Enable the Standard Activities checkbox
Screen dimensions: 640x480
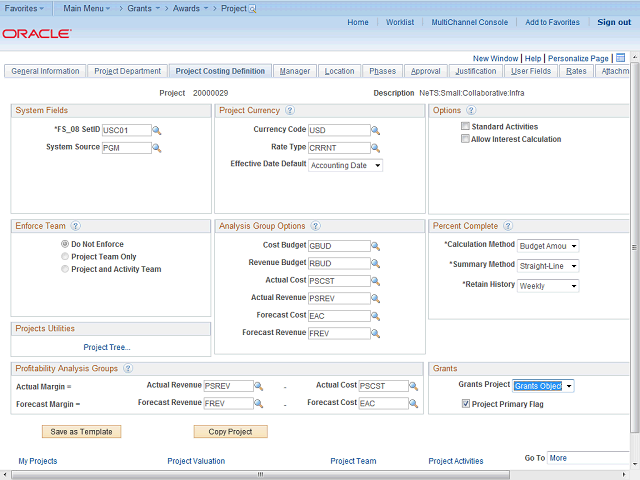[x=465, y=127]
